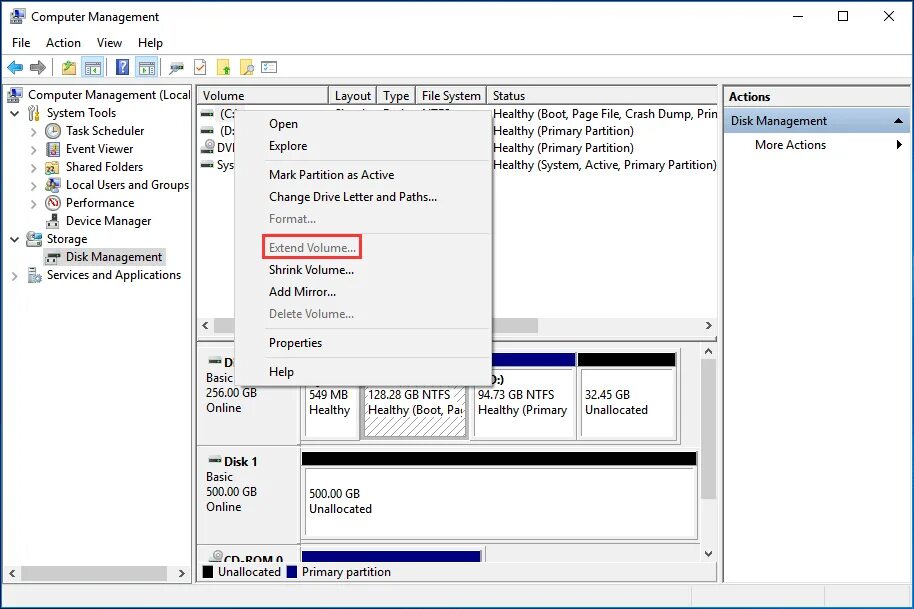Select the 128.28 GB NTFS boot partition
This screenshot has width=914, height=609.
414,410
